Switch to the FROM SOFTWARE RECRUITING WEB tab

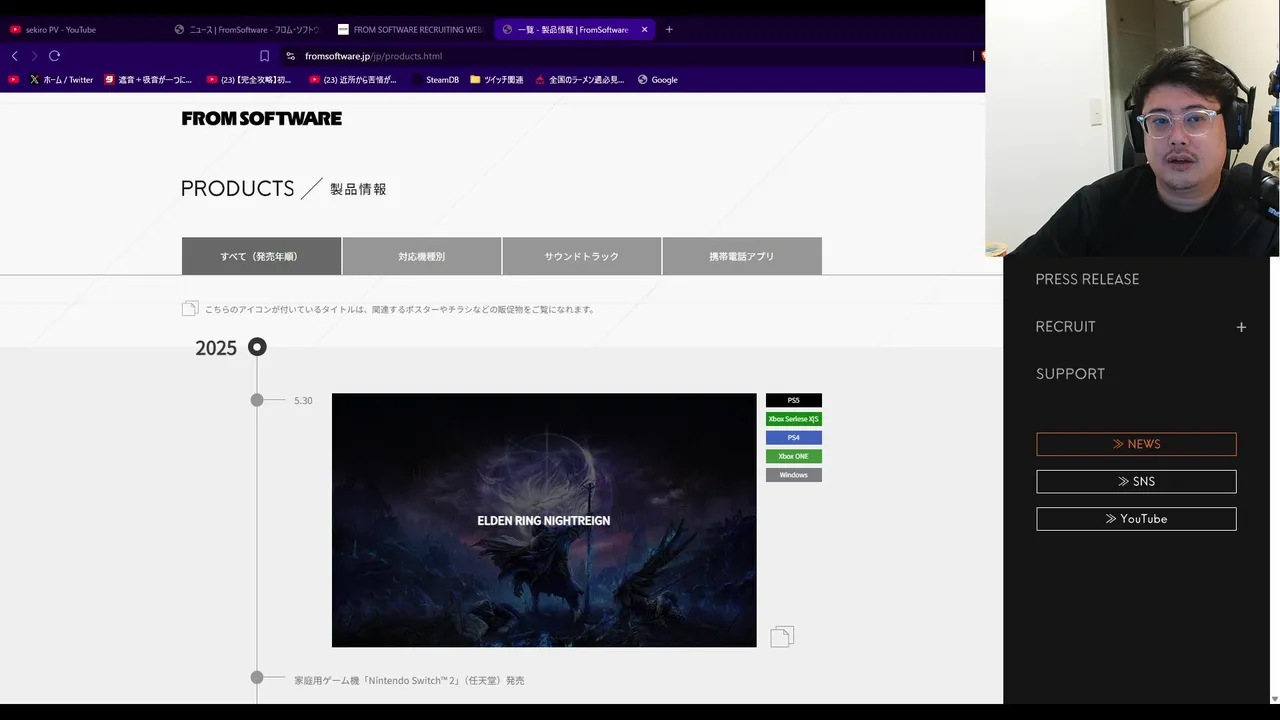tap(410, 29)
